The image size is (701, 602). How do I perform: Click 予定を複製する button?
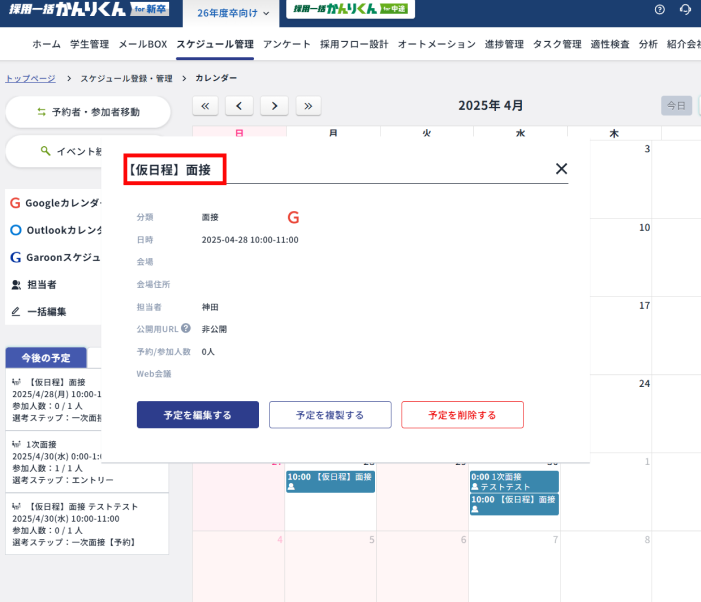[329, 415]
